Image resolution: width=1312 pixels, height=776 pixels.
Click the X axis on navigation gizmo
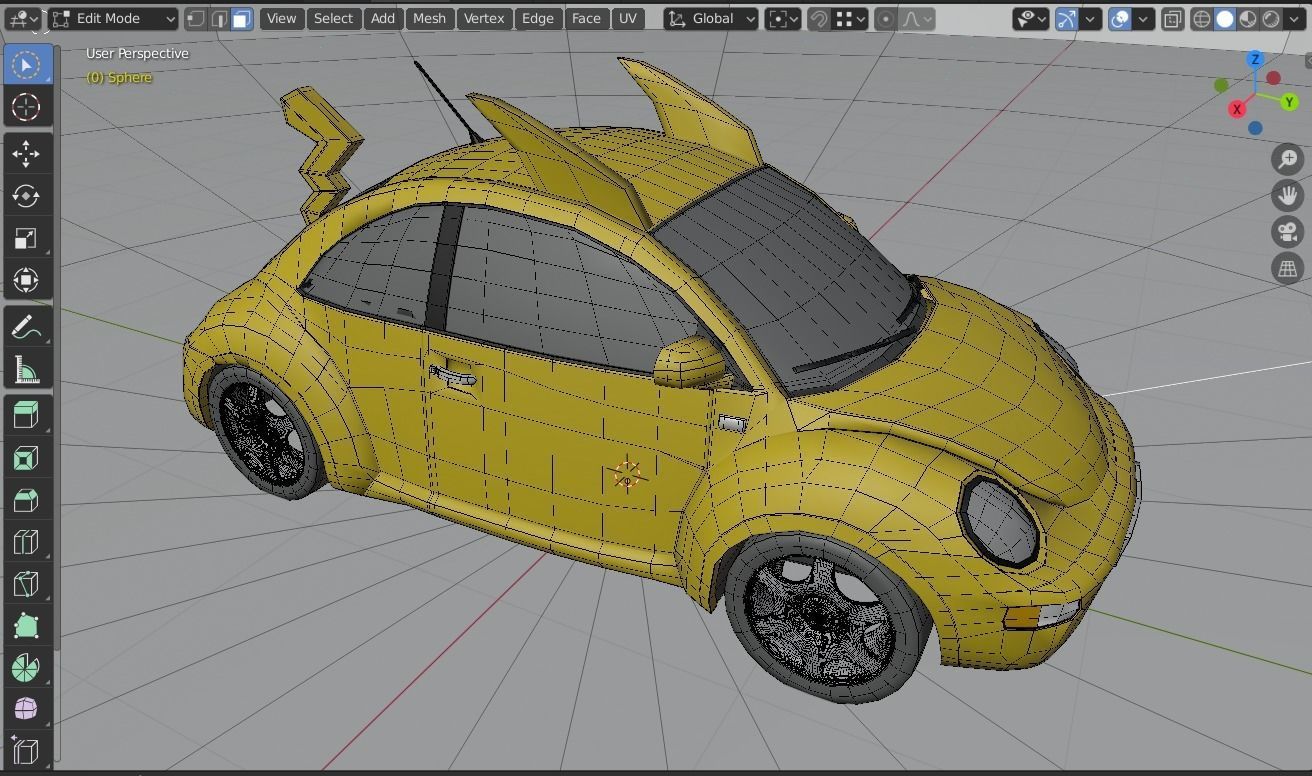1237,109
